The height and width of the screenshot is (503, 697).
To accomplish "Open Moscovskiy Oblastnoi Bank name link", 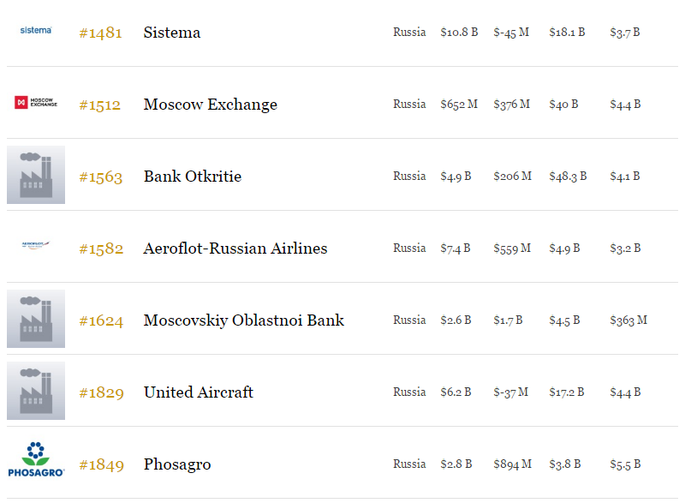I will 243,321.
